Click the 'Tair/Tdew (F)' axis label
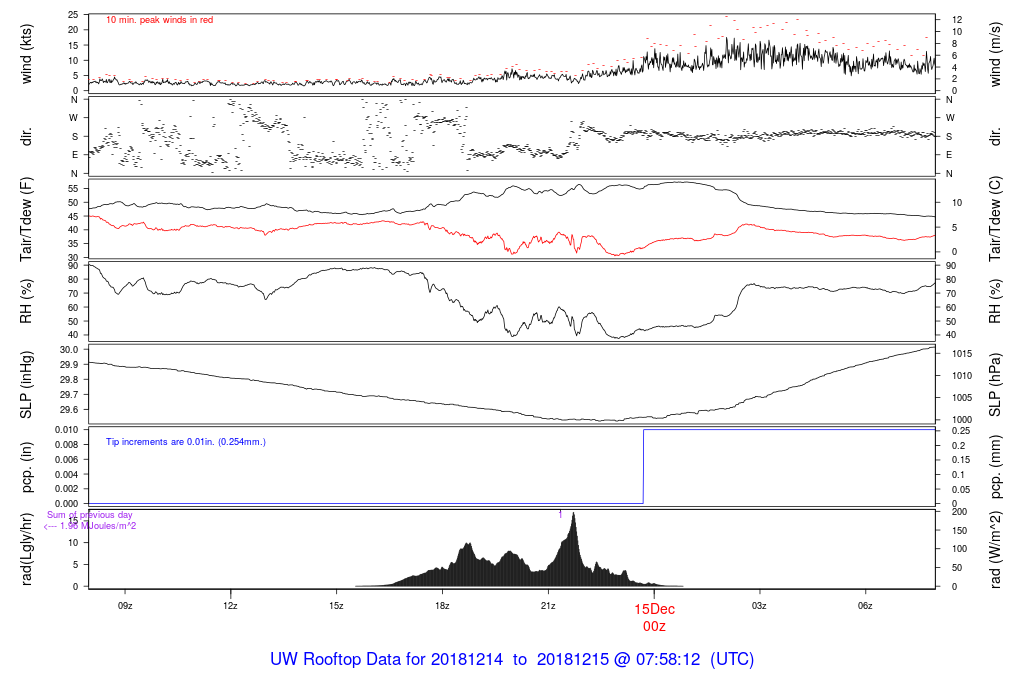The image size is (1024, 700). [x=26, y=219]
